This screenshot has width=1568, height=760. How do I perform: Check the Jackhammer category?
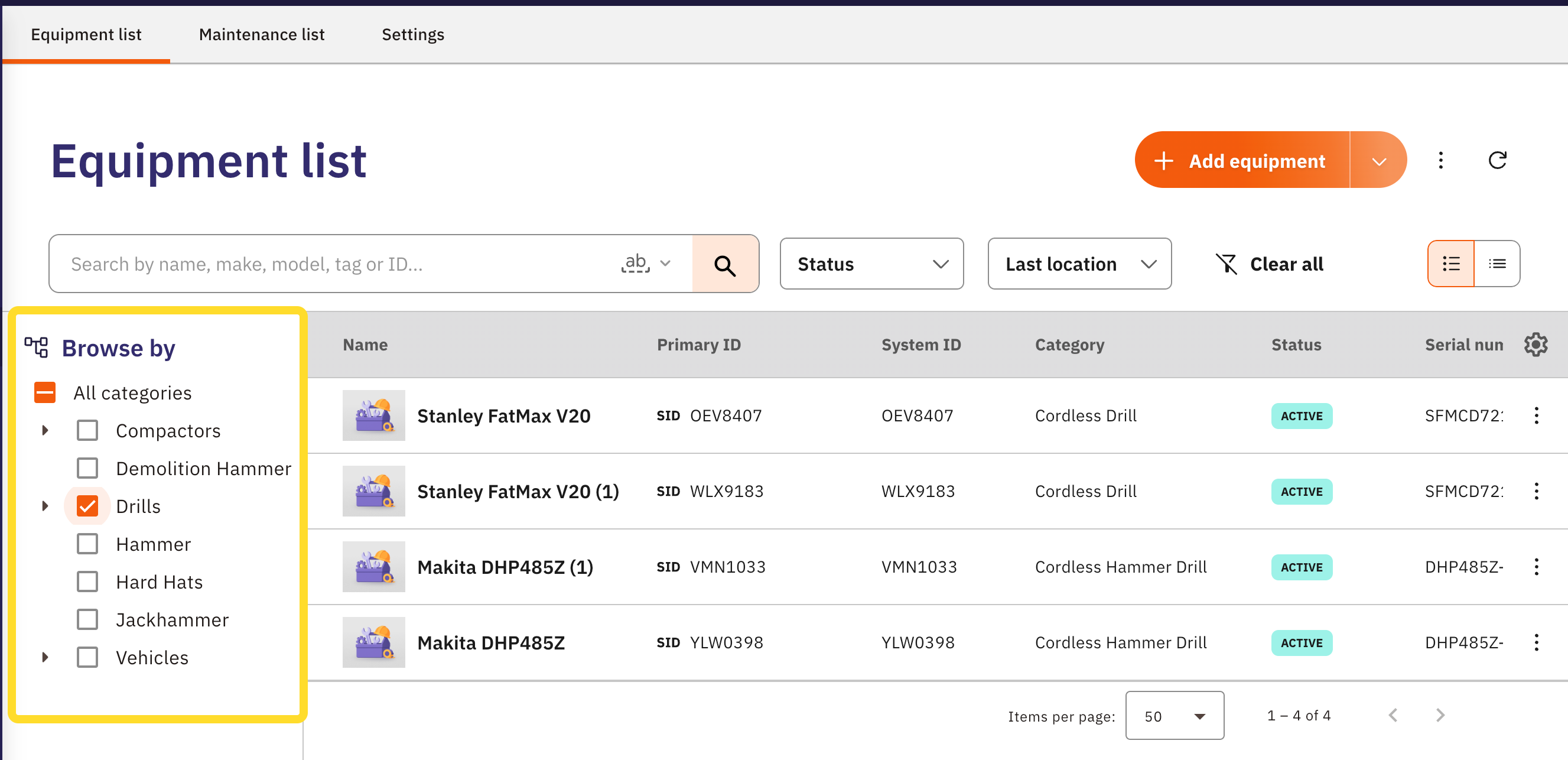[87, 619]
